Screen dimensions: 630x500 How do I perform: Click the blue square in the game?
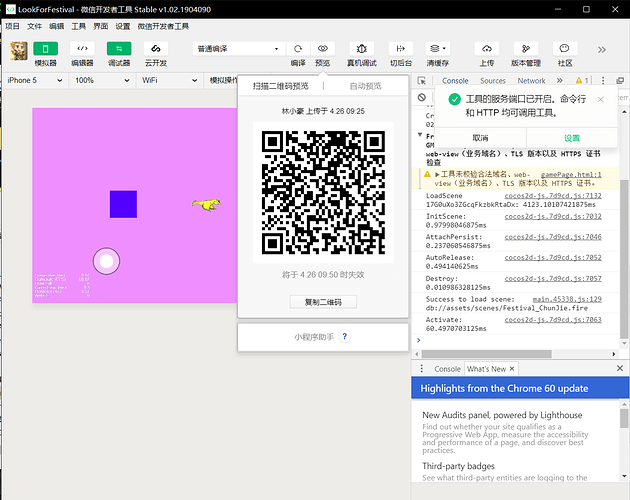tap(123, 204)
